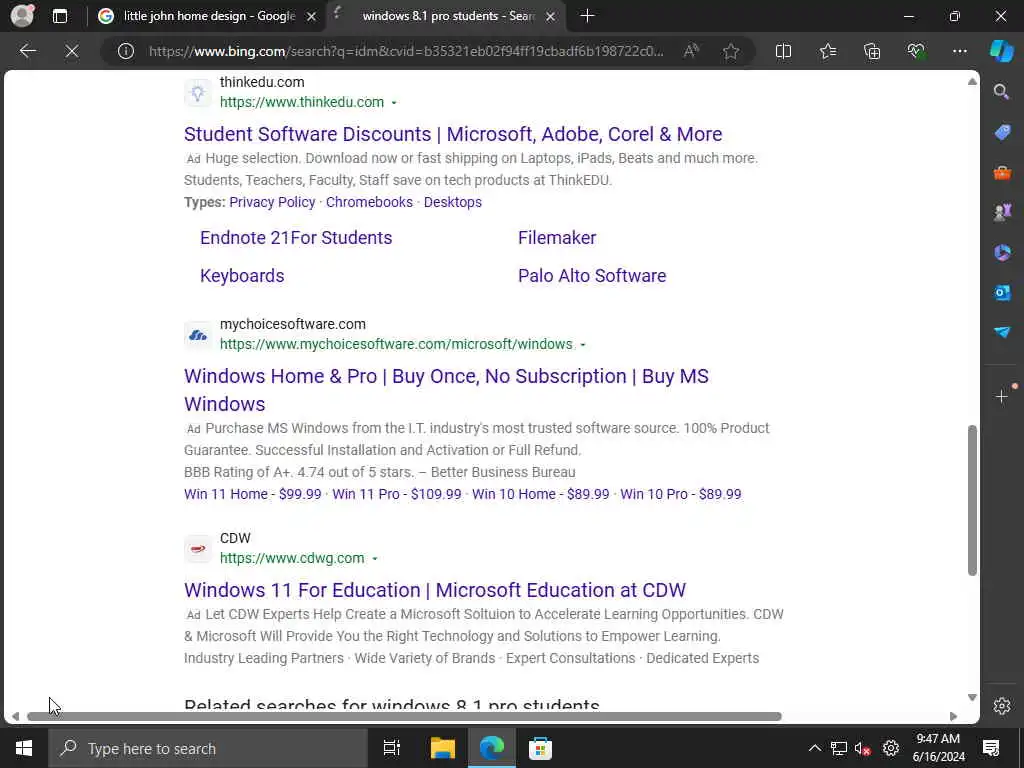The image size is (1024, 768).
Task: Open sidebar Outlook icon
Action: pos(1002,293)
